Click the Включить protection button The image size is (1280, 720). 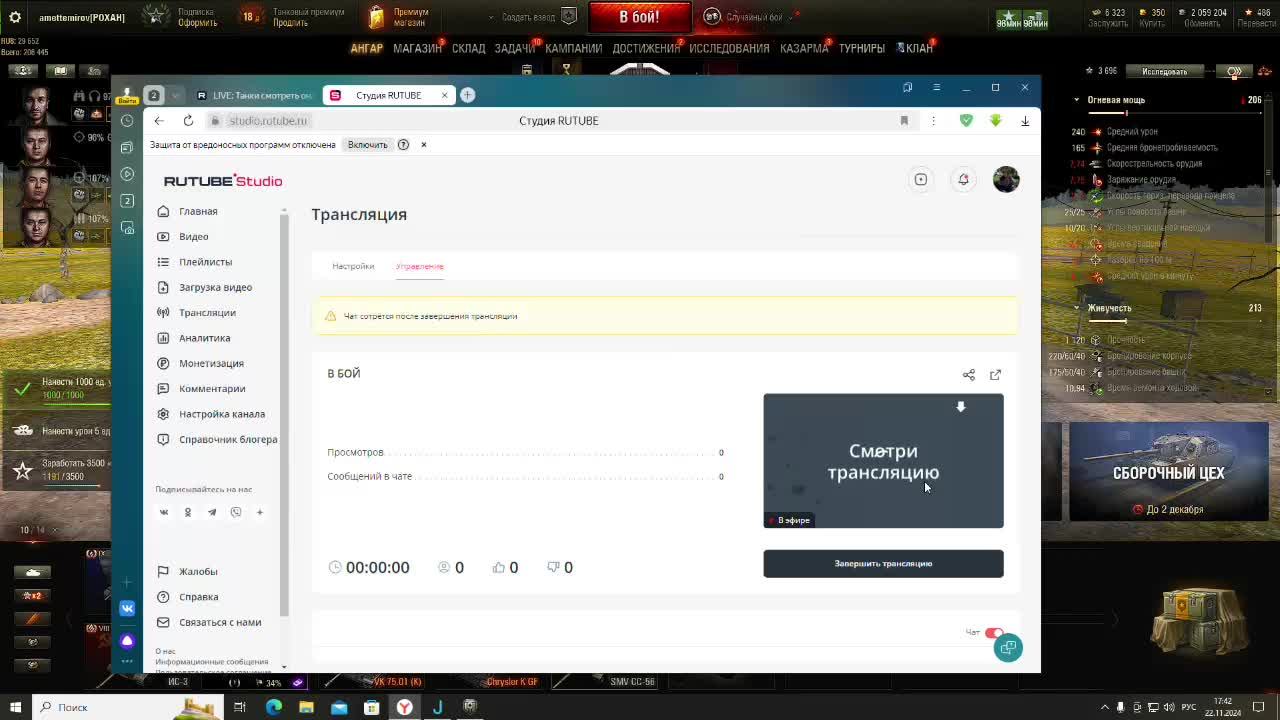point(367,145)
